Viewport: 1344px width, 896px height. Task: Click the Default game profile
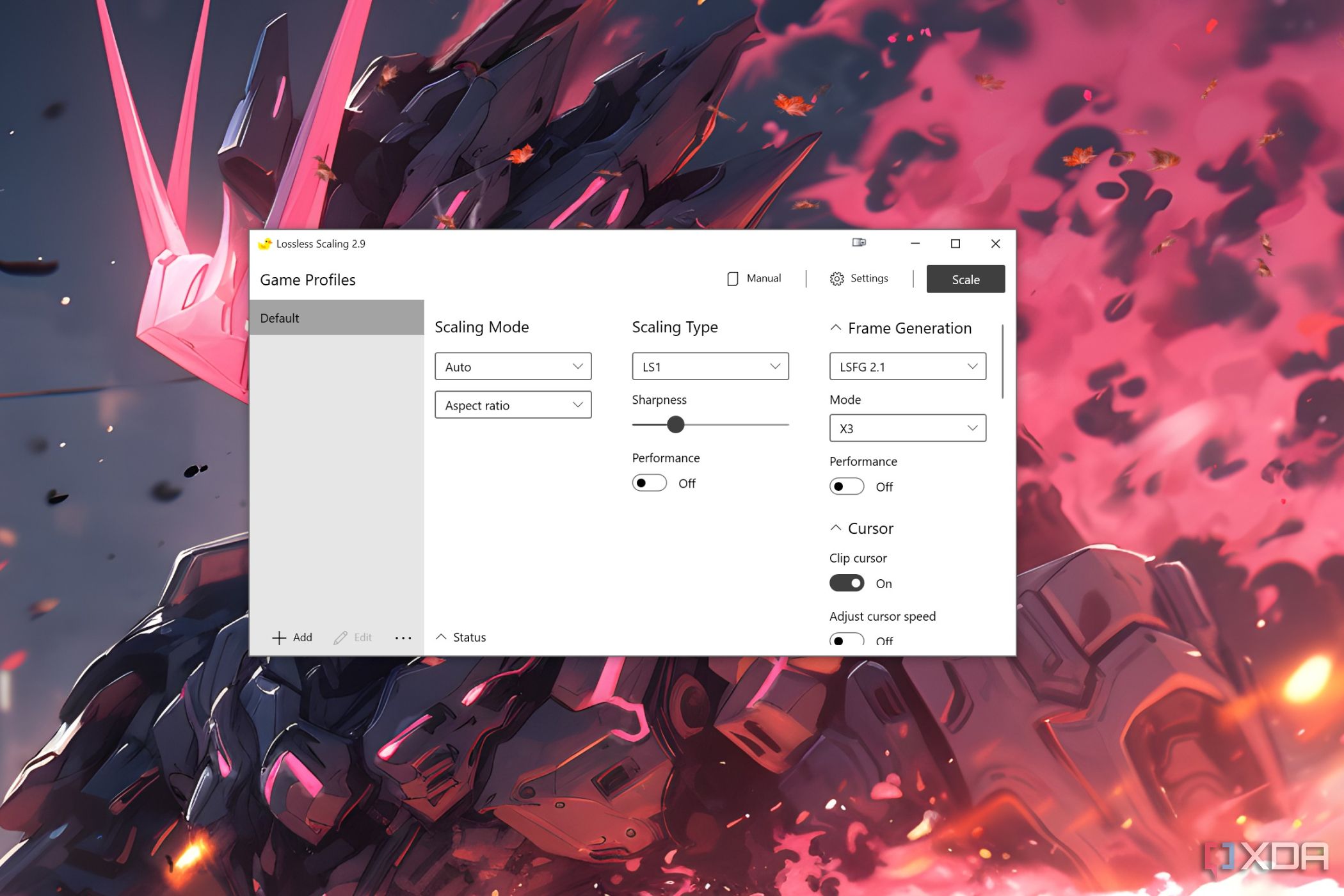(x=337, y=317)
